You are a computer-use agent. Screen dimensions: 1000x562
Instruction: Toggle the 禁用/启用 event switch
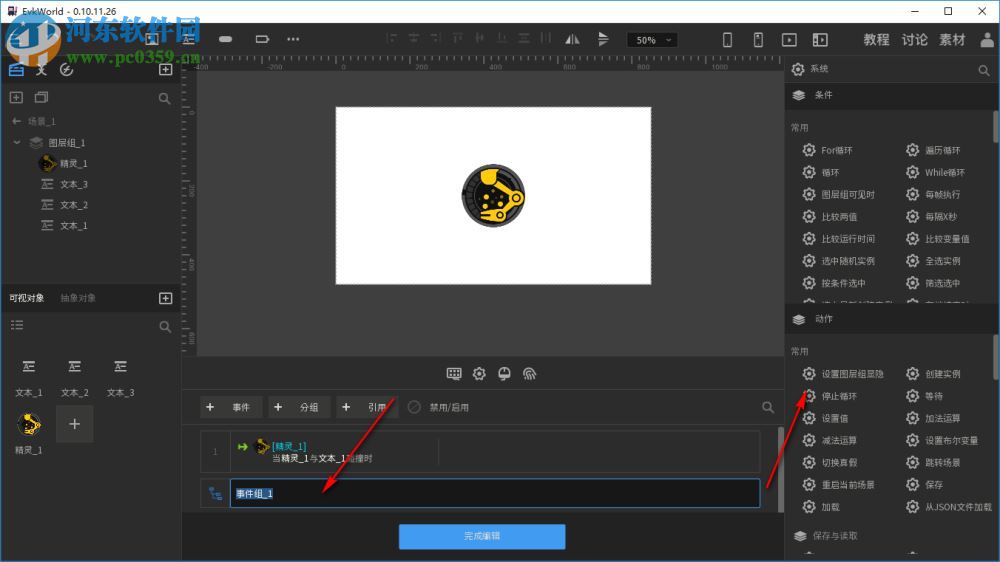[x=414, y=407]
